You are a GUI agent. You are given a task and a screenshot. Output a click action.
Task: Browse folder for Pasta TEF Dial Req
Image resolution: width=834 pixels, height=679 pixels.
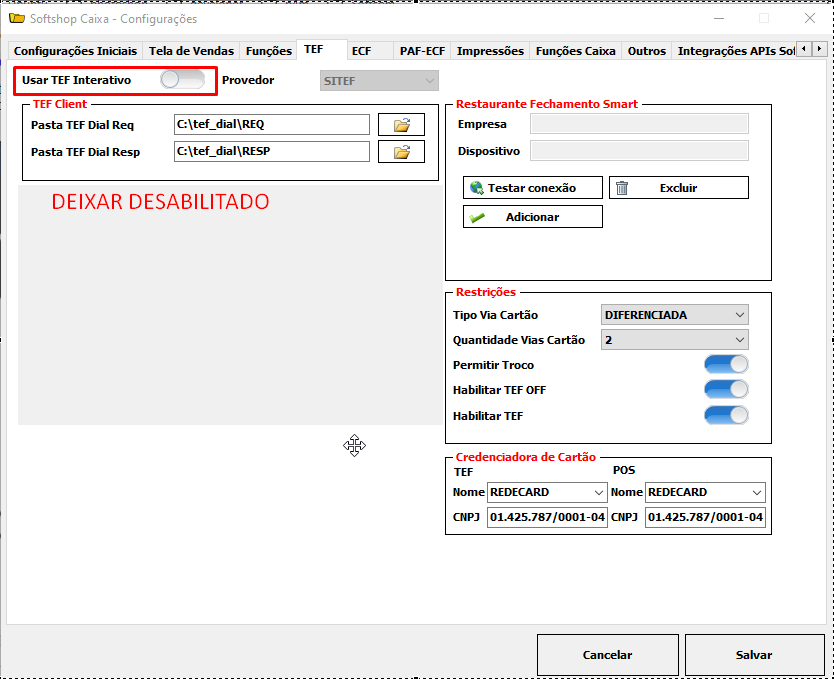tap(401, 125)
